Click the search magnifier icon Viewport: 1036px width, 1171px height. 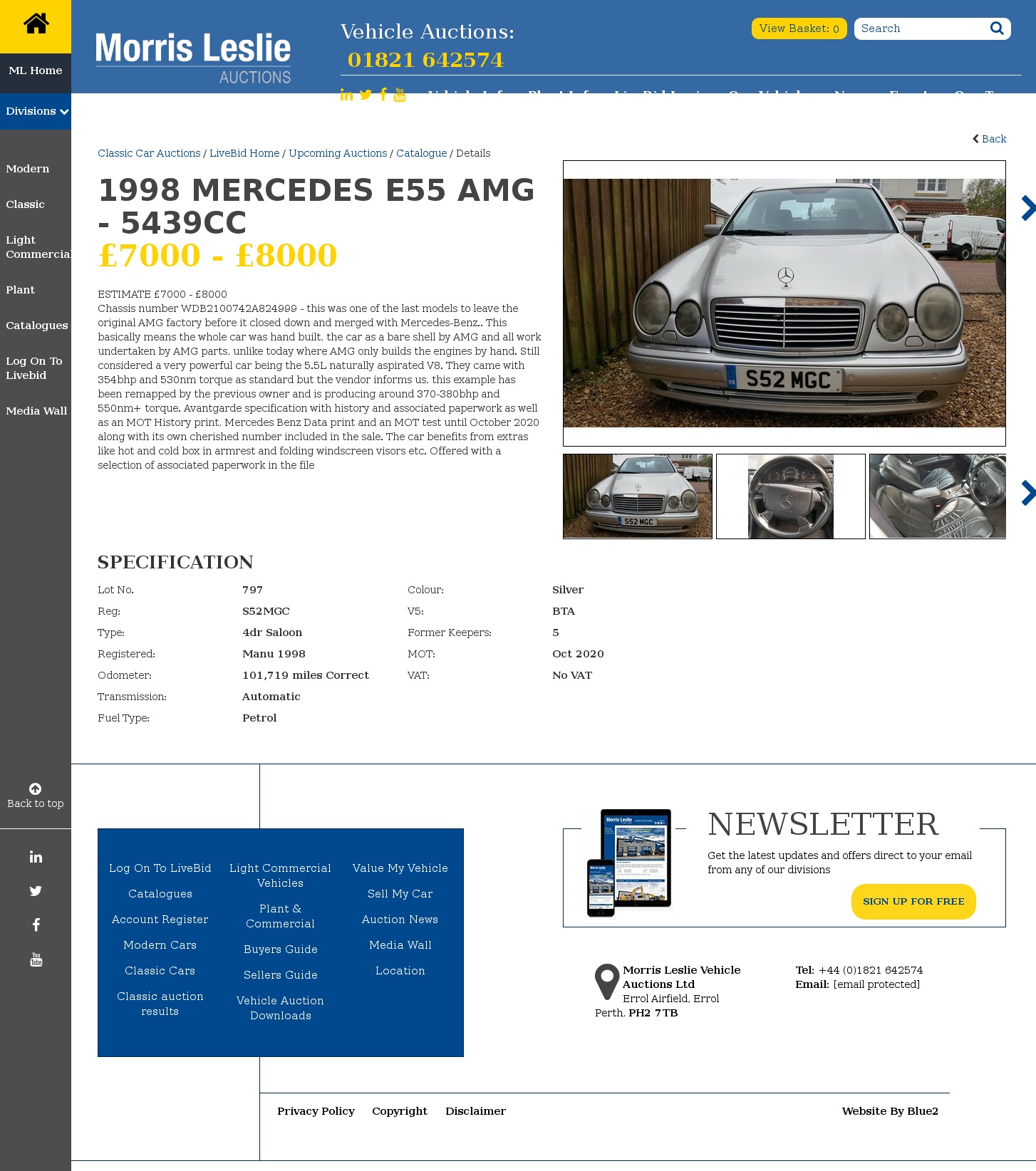(x=997, y=28)
